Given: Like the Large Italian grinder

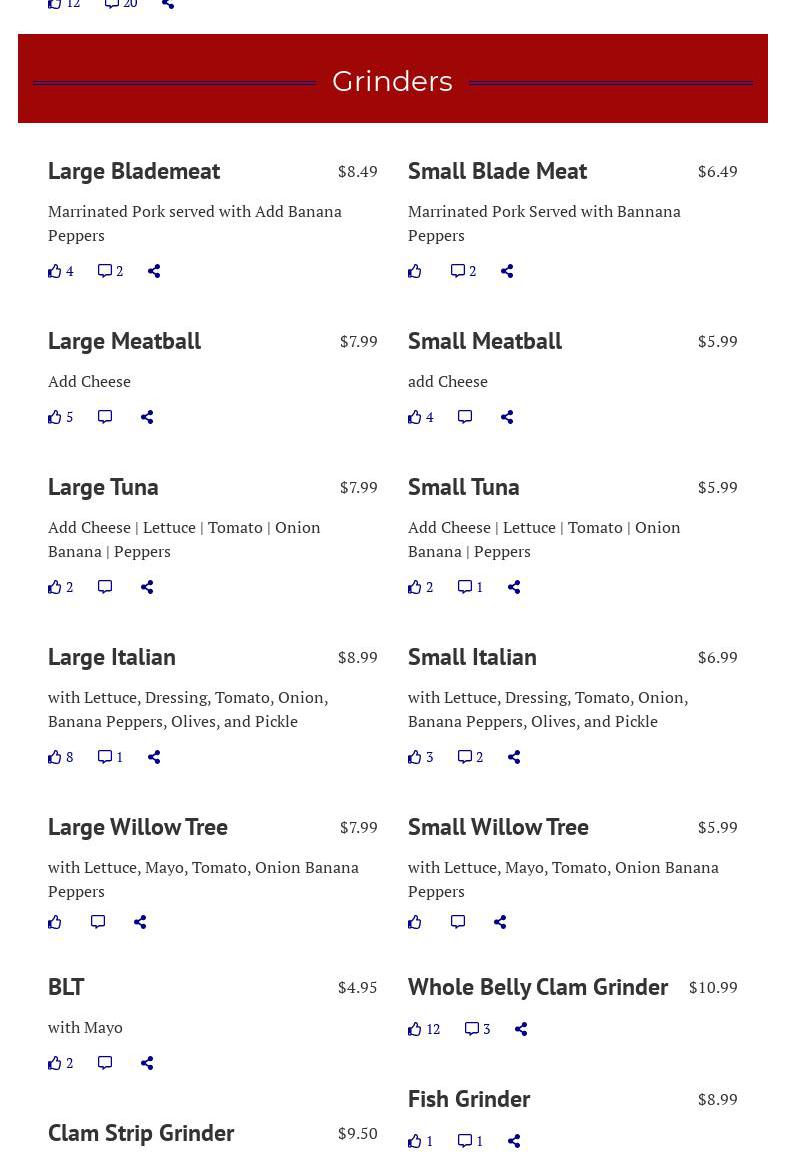Looking at the screenshot, I should 61,757.
